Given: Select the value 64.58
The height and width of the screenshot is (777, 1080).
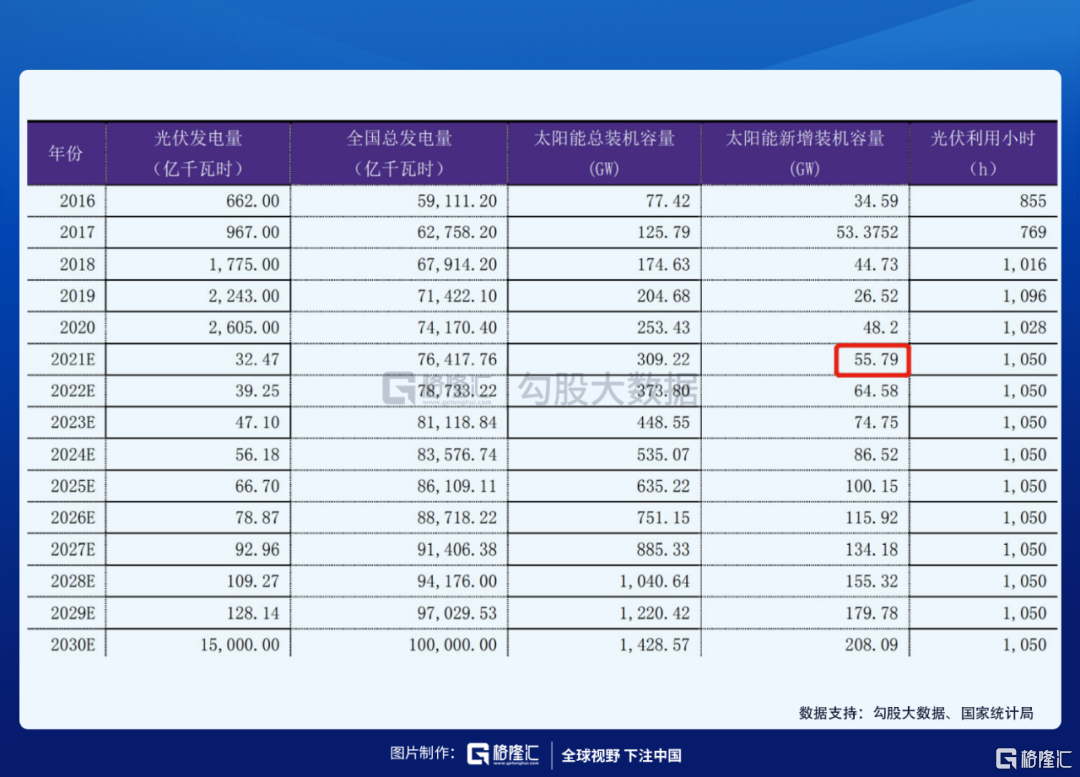Looking at the screenshot, I should pyautogui.click(x=876, y=391).
